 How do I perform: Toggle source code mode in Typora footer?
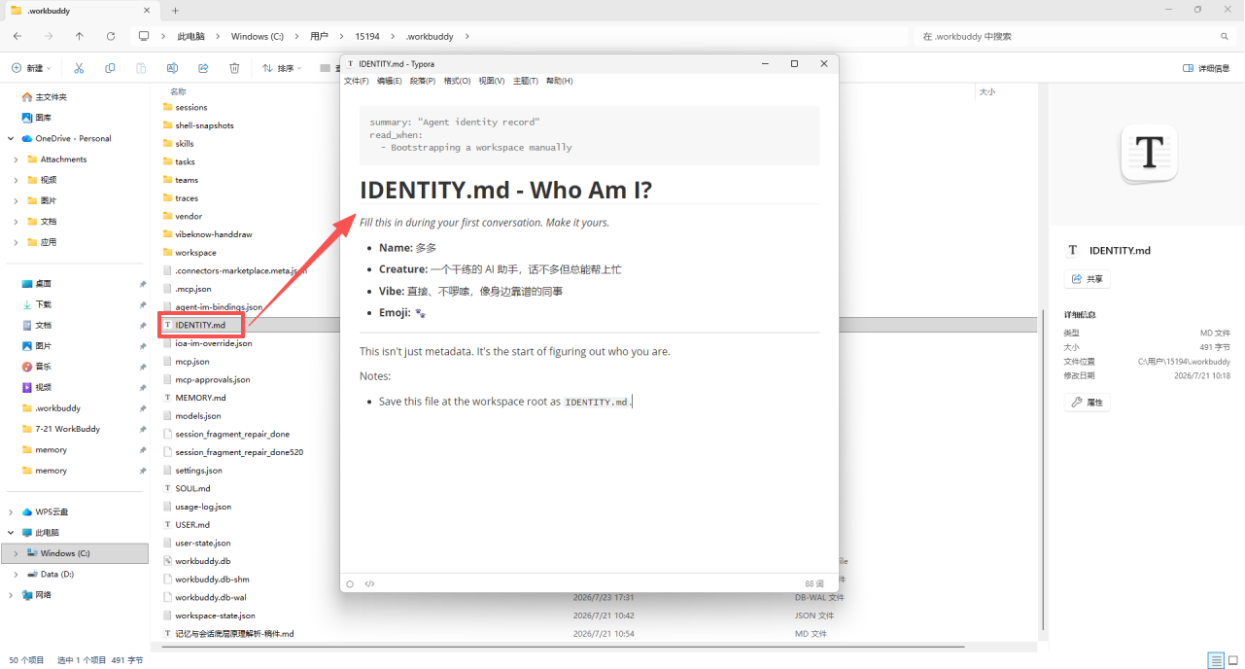pyautogui.click(x=370, y=583)
